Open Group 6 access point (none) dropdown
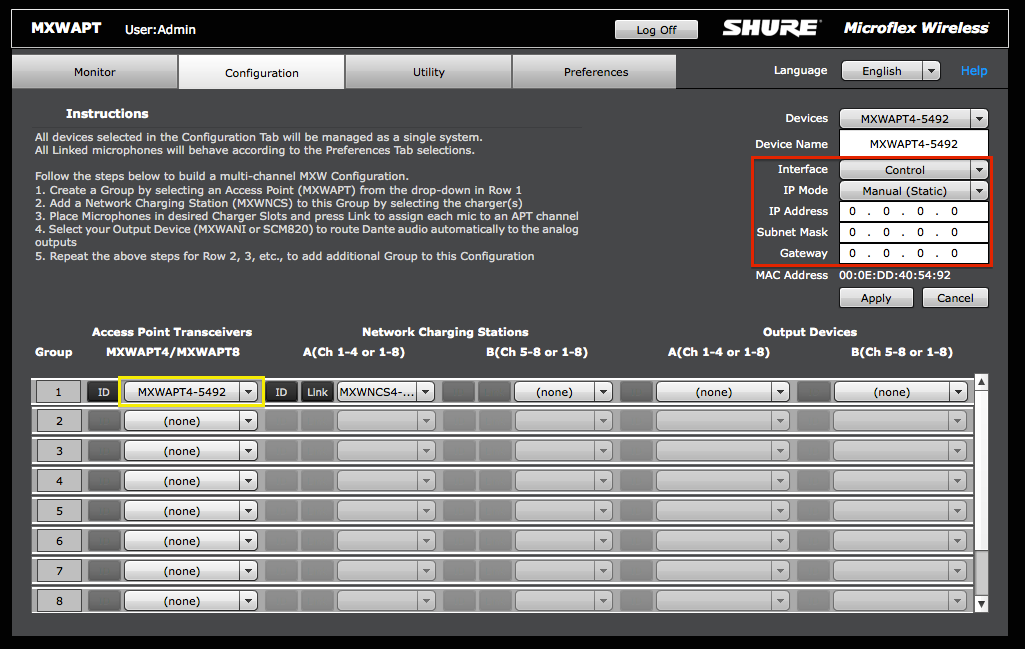The image size is (1025, 649). [x=190, y=541]
